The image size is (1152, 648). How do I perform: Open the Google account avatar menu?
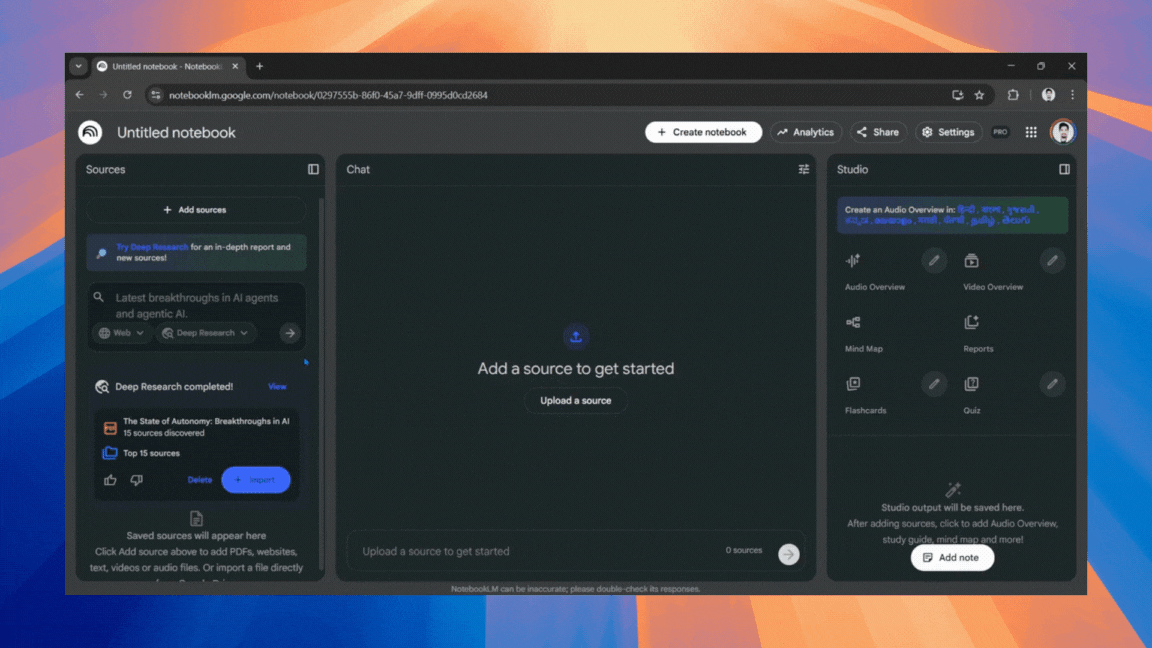[1062, 132]
